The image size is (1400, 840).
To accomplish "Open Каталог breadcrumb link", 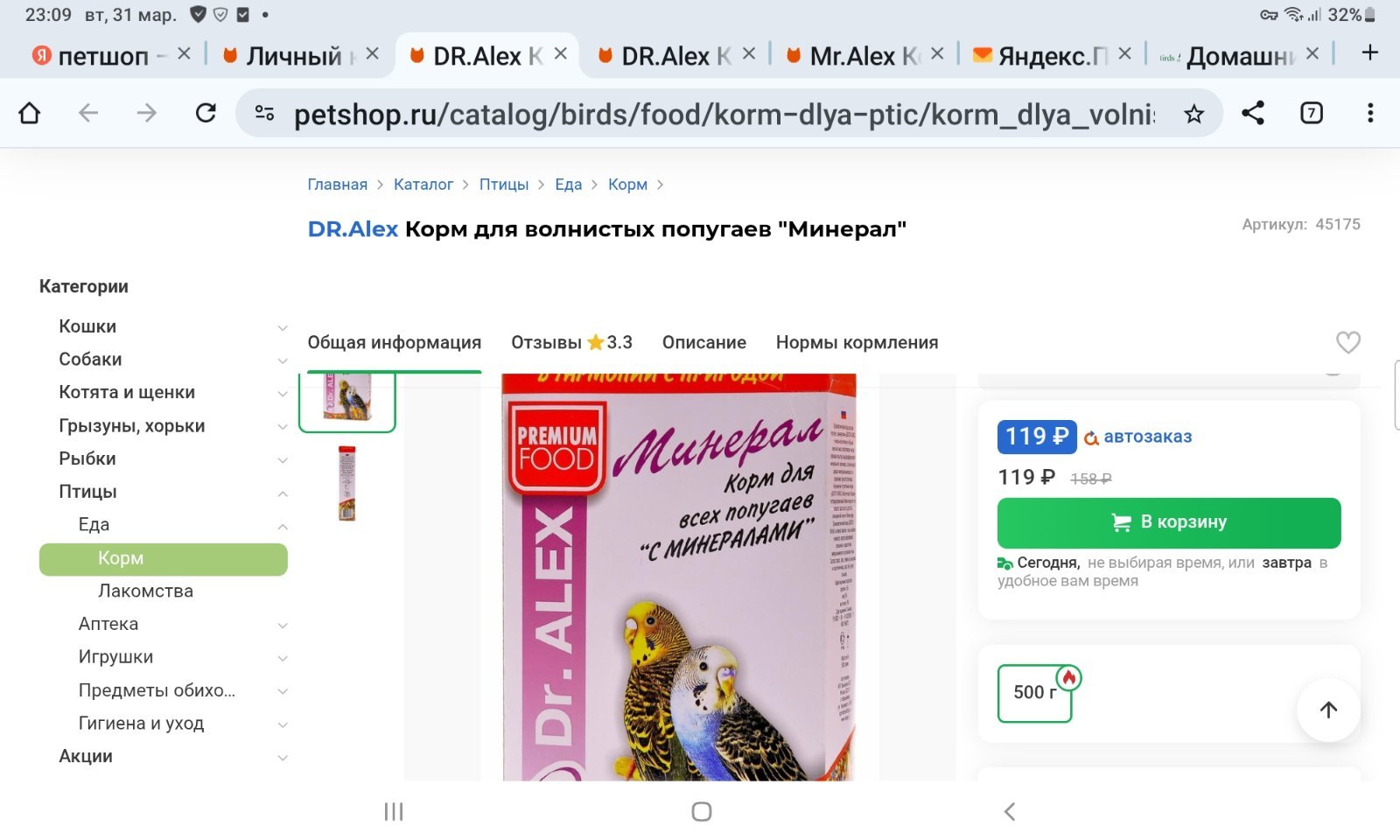I will click(x=423, y=185).
